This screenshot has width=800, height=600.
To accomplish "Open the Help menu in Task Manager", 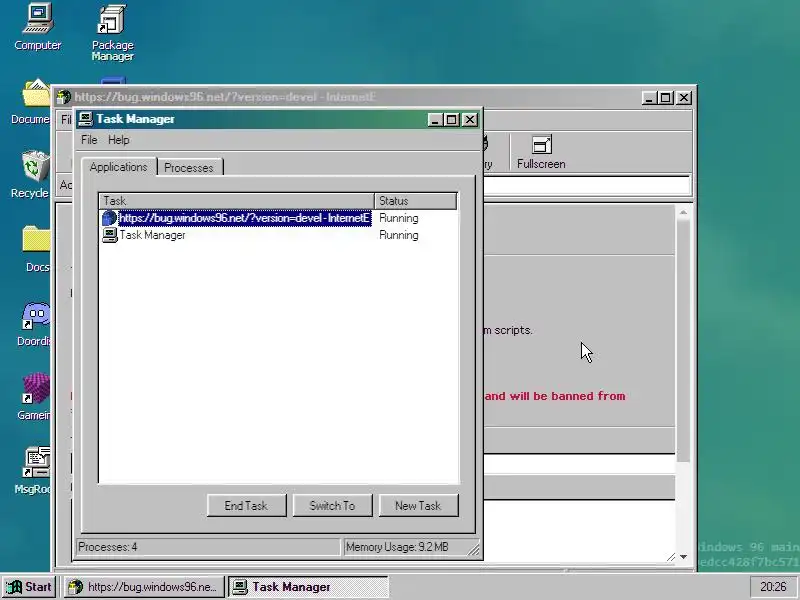I will [118, 140].
